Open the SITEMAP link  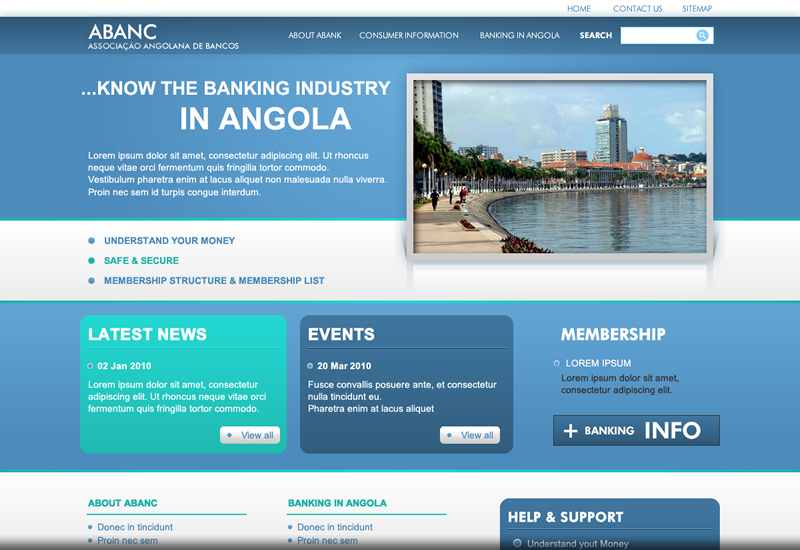click(x=697, y=9)
